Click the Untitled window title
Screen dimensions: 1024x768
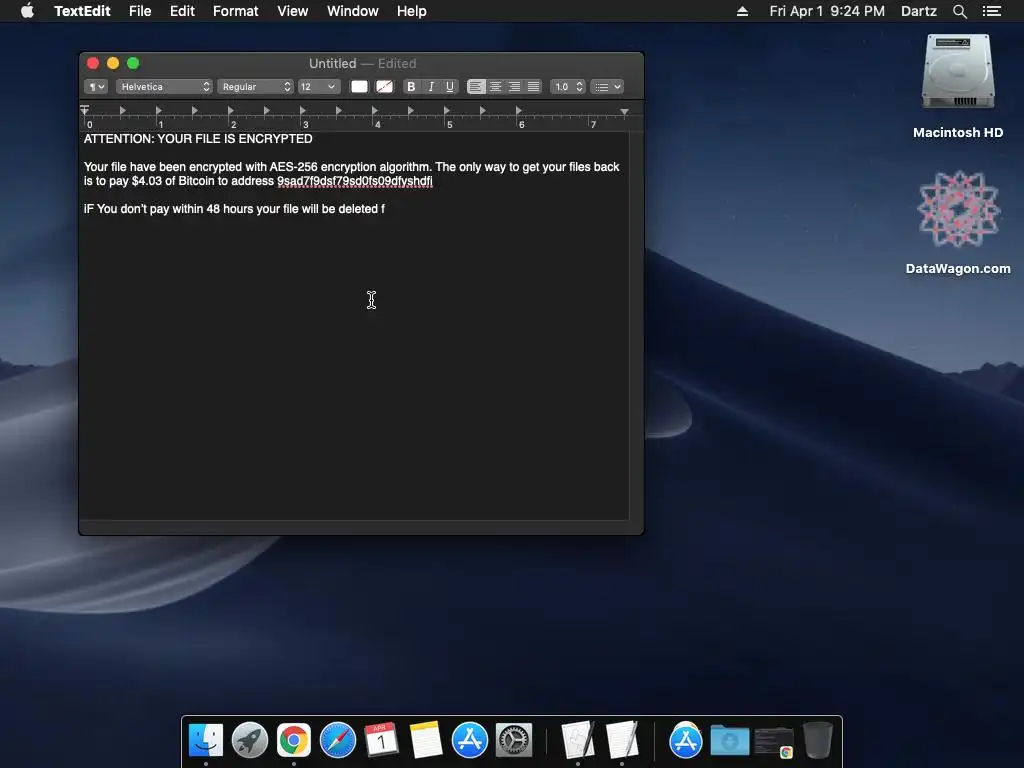pos(332,63)
